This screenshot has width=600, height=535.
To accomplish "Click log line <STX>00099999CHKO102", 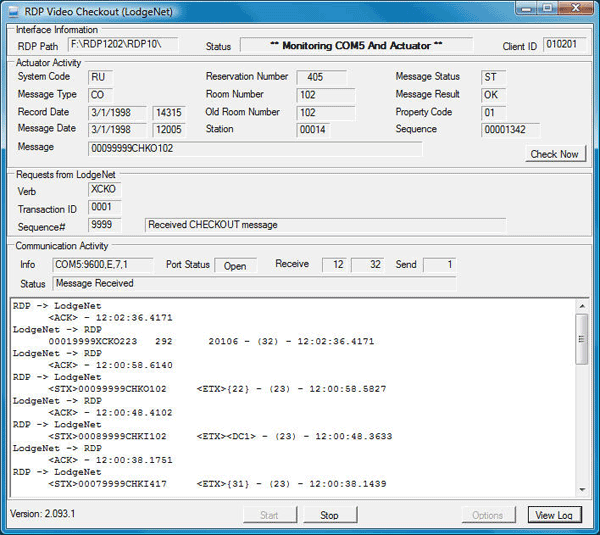I will coord(217,389).
